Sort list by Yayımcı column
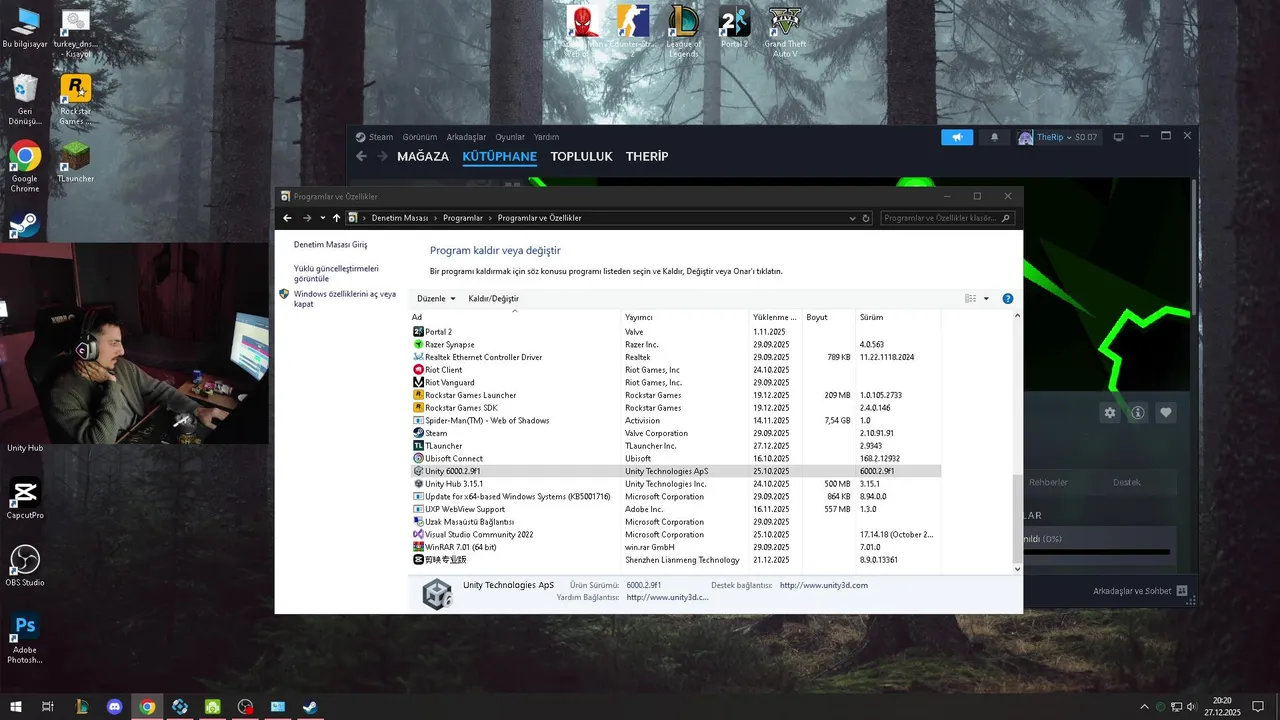The height and width of the screenshot is (720, 1280). [686, 317]
